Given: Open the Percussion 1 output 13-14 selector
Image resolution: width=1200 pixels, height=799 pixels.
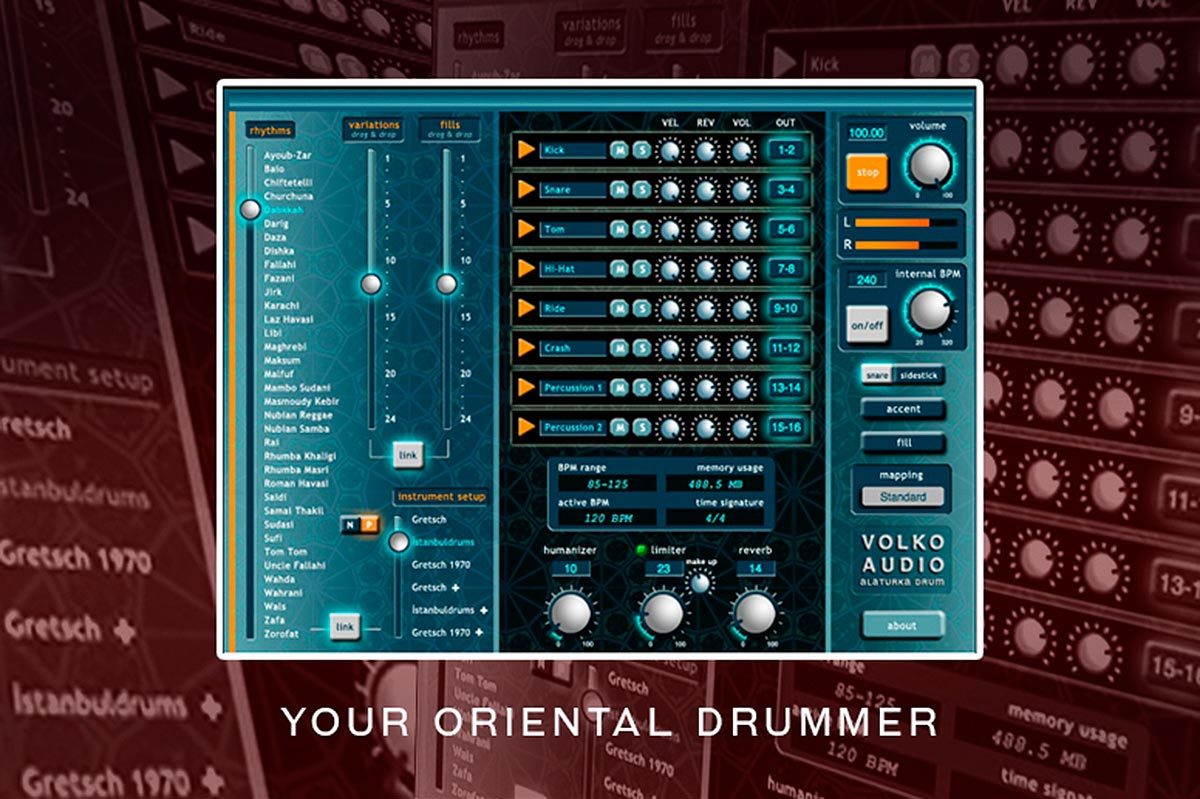Looking at the screenshot, I should point(785,388).
